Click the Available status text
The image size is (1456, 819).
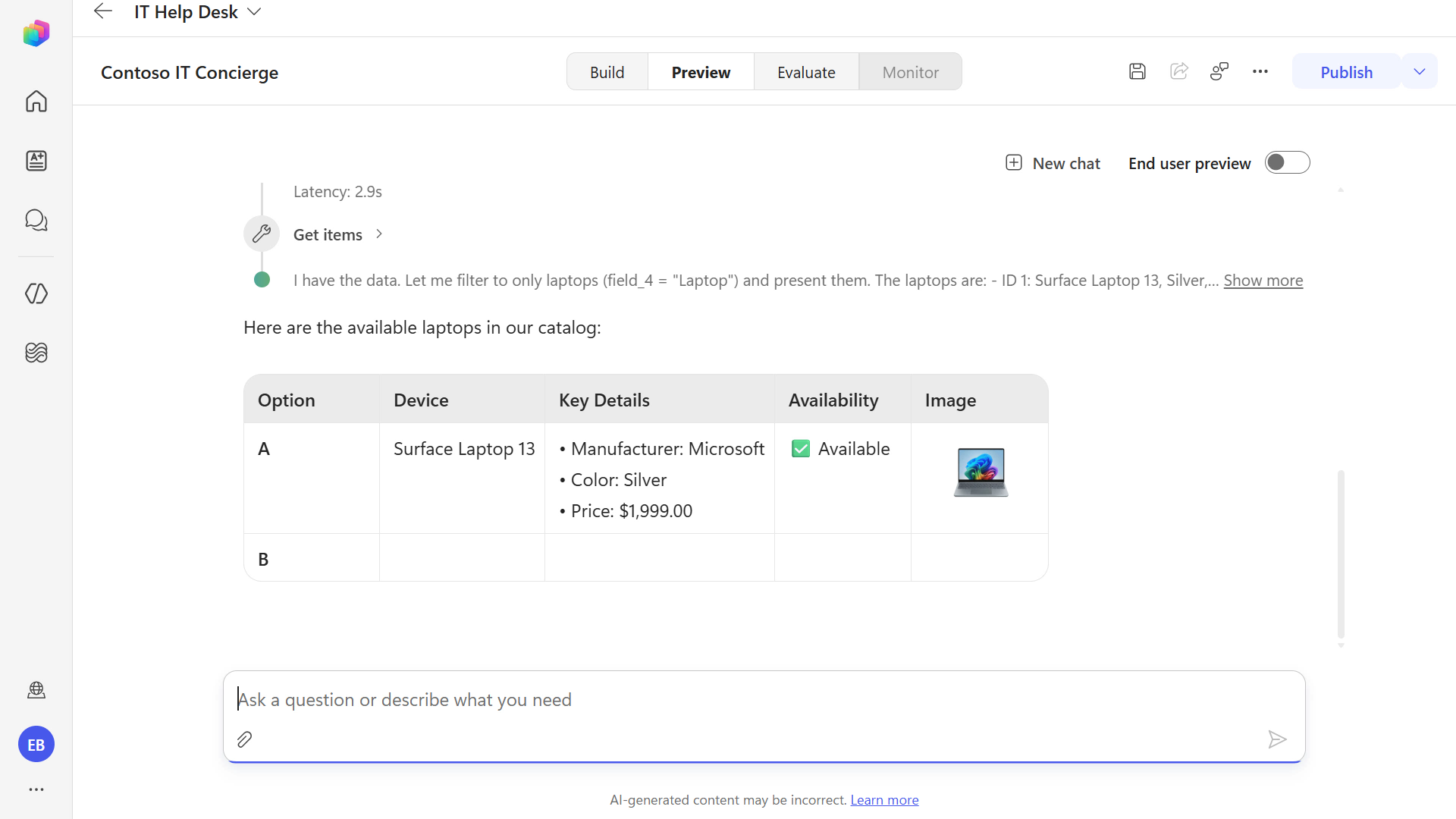click(854, 449)
